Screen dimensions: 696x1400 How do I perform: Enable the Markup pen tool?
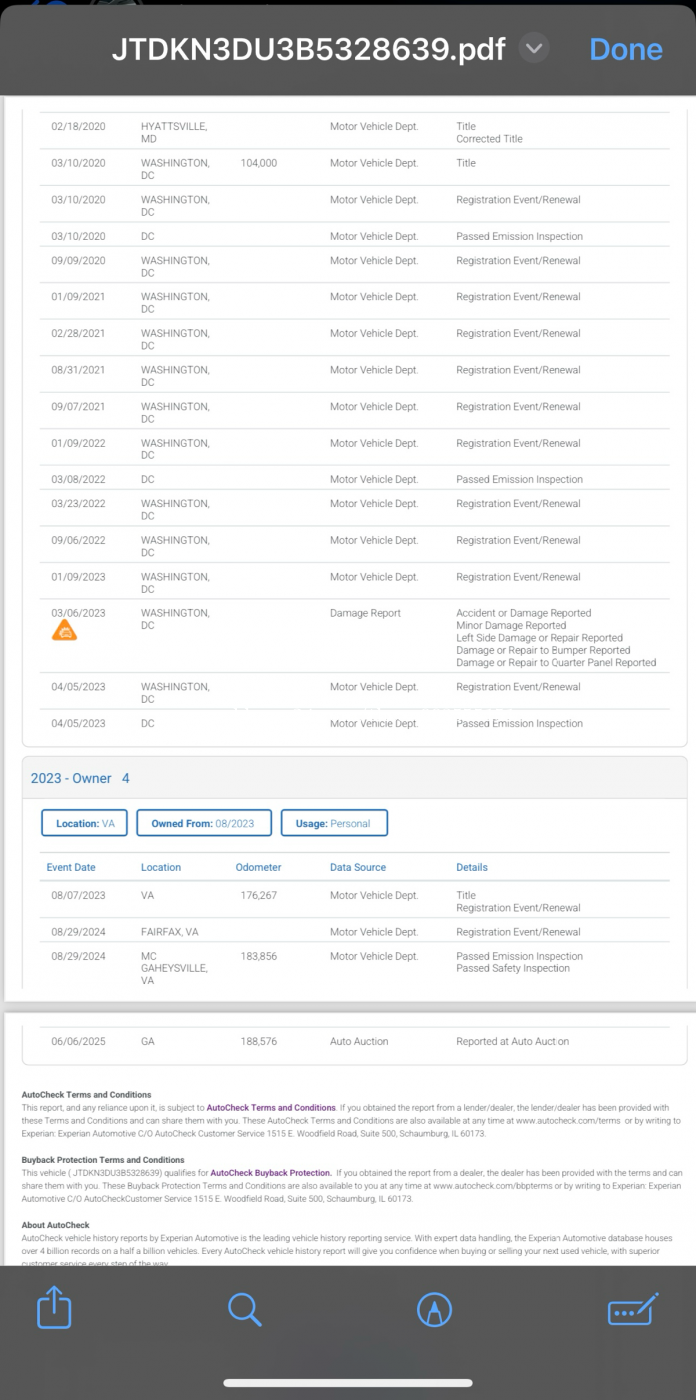pyautogui.click(x=434, y=1309)
